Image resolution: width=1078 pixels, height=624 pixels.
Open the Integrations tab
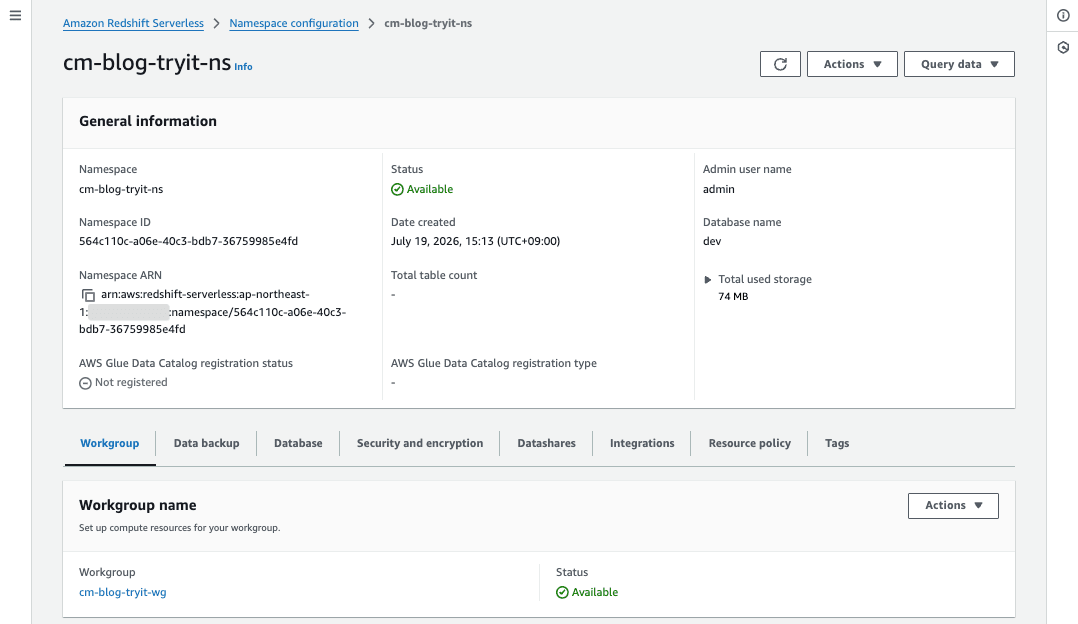coord(642,443)
